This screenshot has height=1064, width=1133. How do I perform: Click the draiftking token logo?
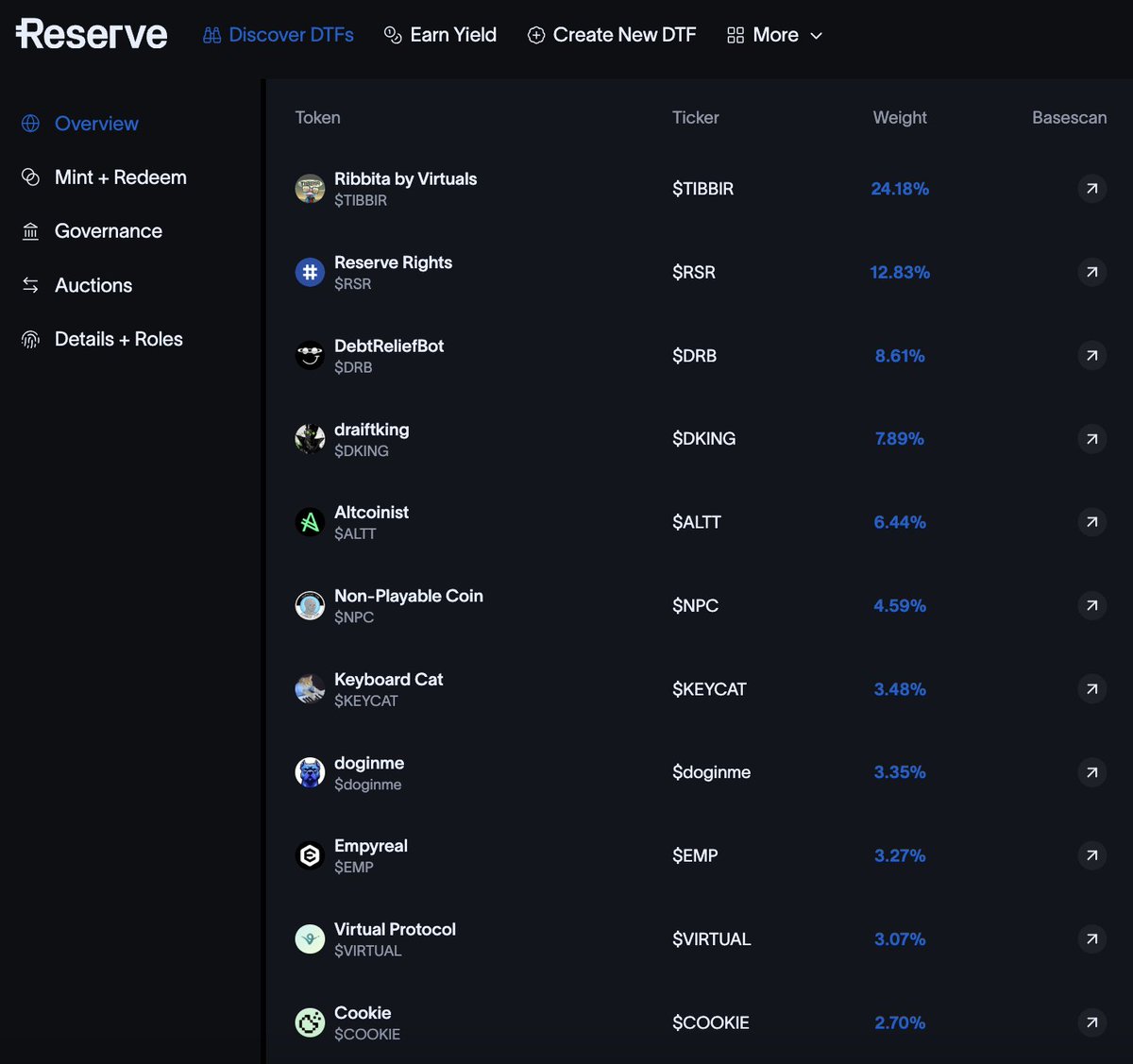(310, 439)
